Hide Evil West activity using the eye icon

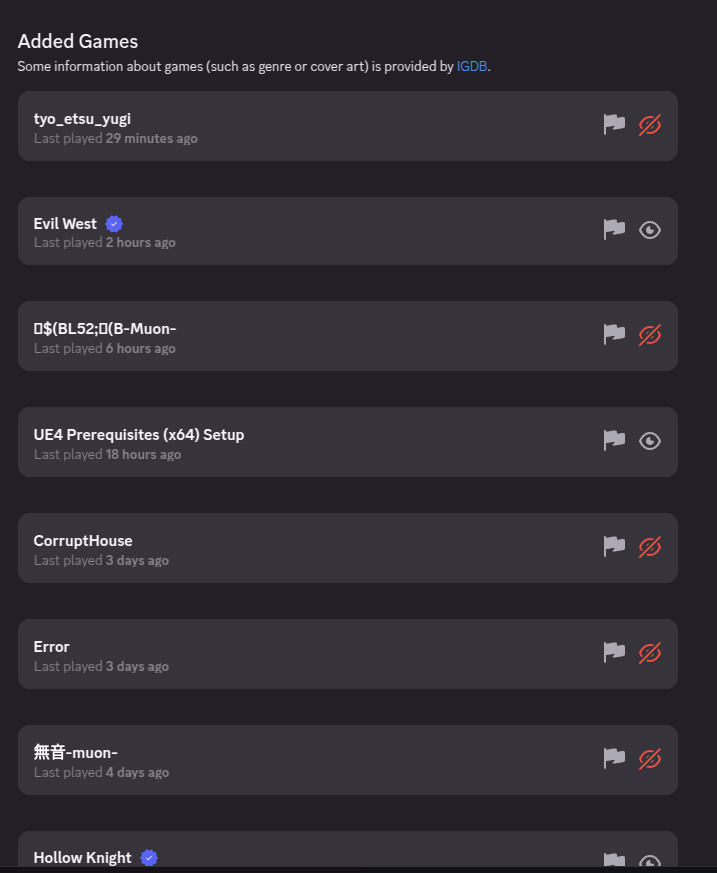650,230
